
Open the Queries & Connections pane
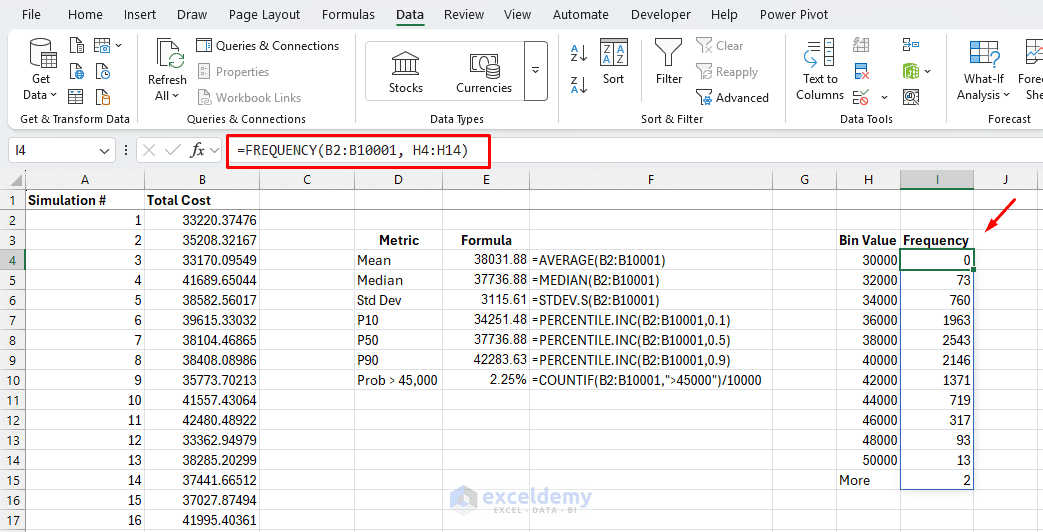click(x=267, y=45)
